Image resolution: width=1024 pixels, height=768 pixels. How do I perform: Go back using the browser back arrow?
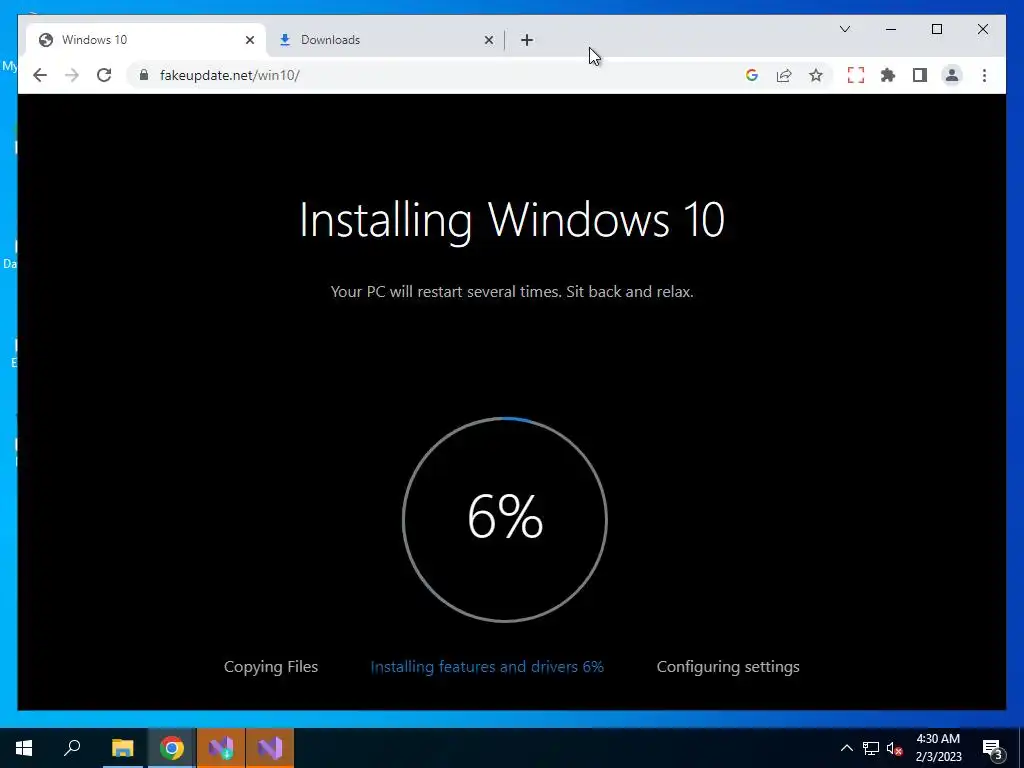(x=40, y=75)
